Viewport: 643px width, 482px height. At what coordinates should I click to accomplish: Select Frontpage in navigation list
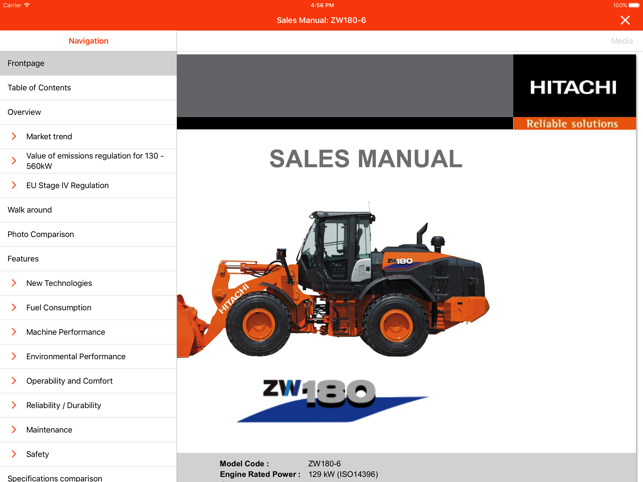(x=88, y=63)
